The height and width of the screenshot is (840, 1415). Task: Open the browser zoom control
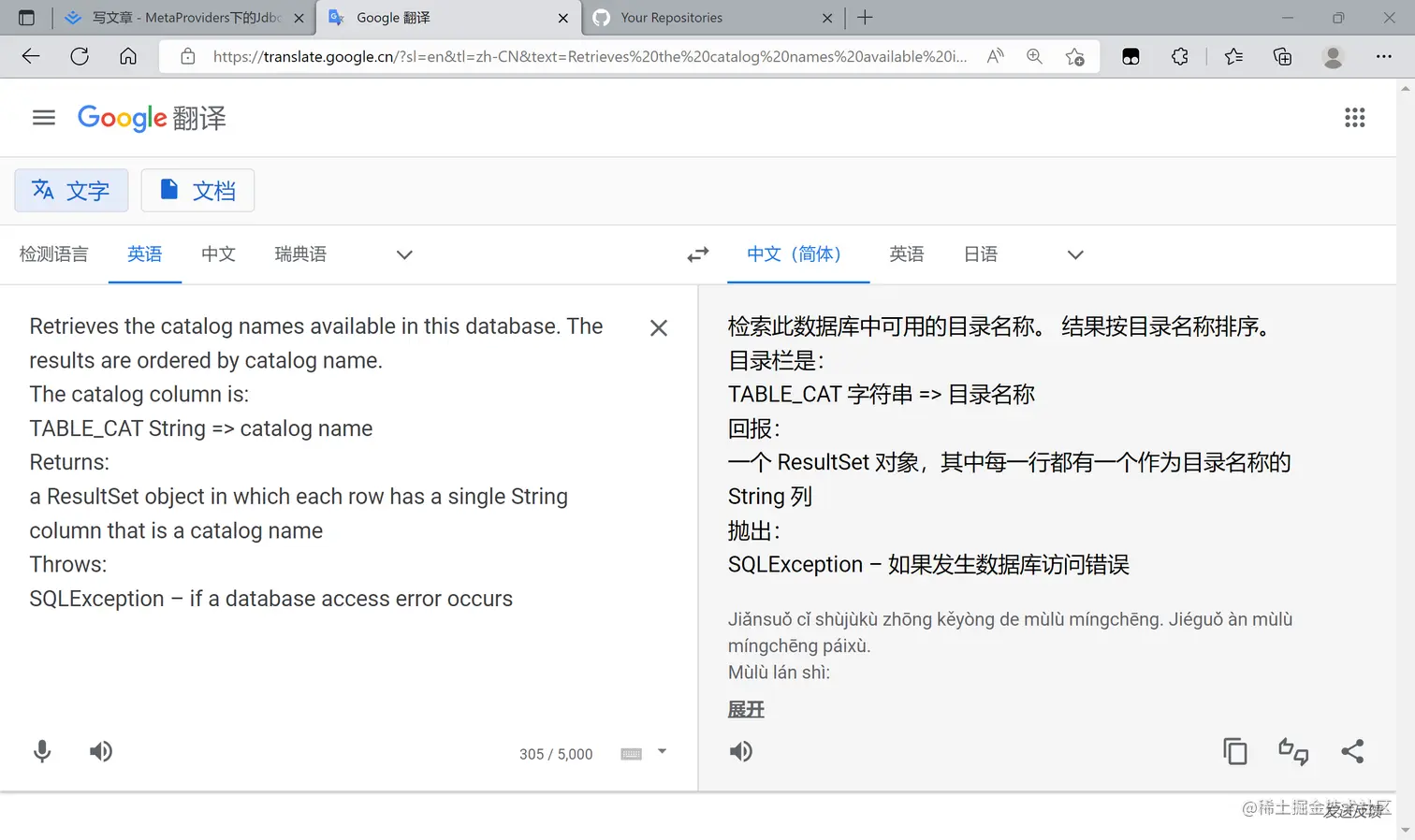pyautogui.click(x=1034, y=56)
